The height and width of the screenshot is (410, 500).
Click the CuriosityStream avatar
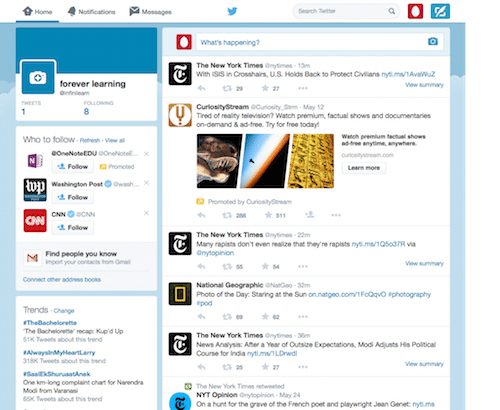coord(180,115)
